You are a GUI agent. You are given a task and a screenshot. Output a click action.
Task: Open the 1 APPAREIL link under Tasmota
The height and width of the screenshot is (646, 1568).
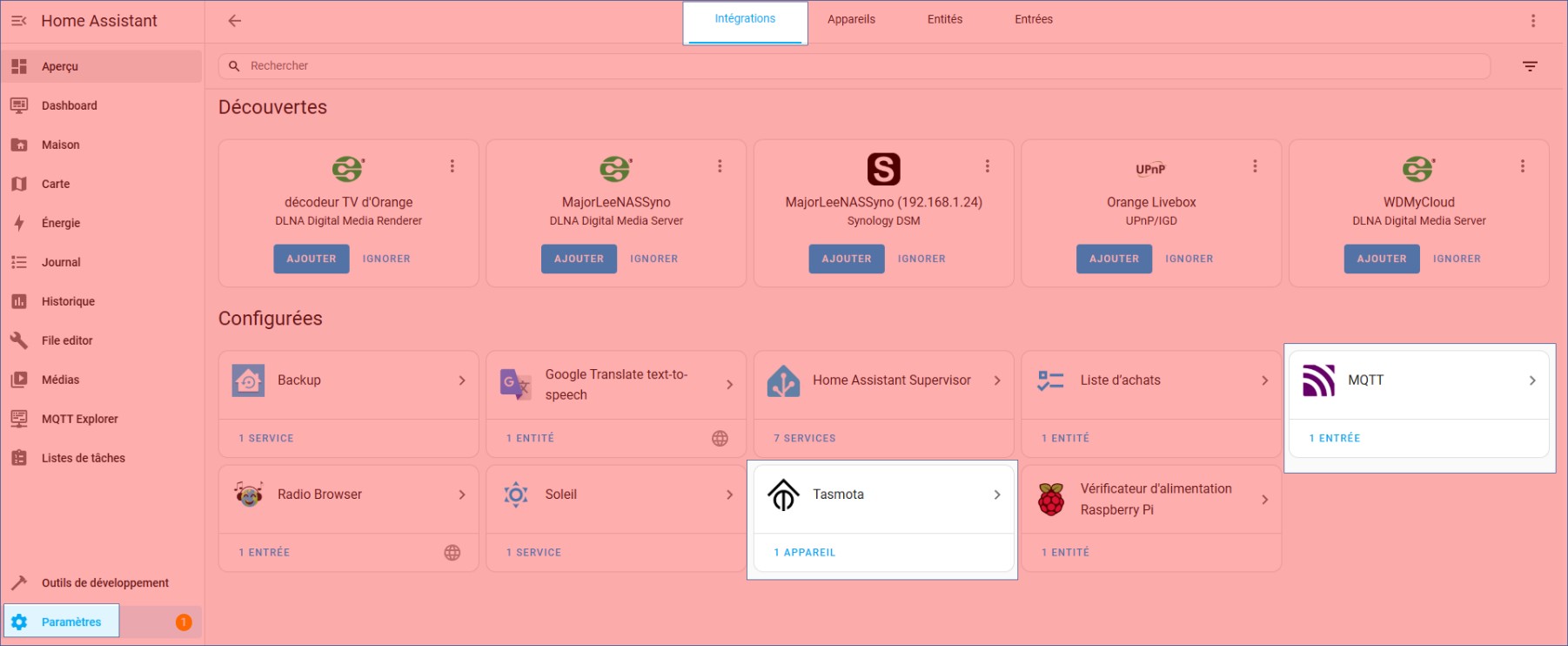tap(805, 553)
